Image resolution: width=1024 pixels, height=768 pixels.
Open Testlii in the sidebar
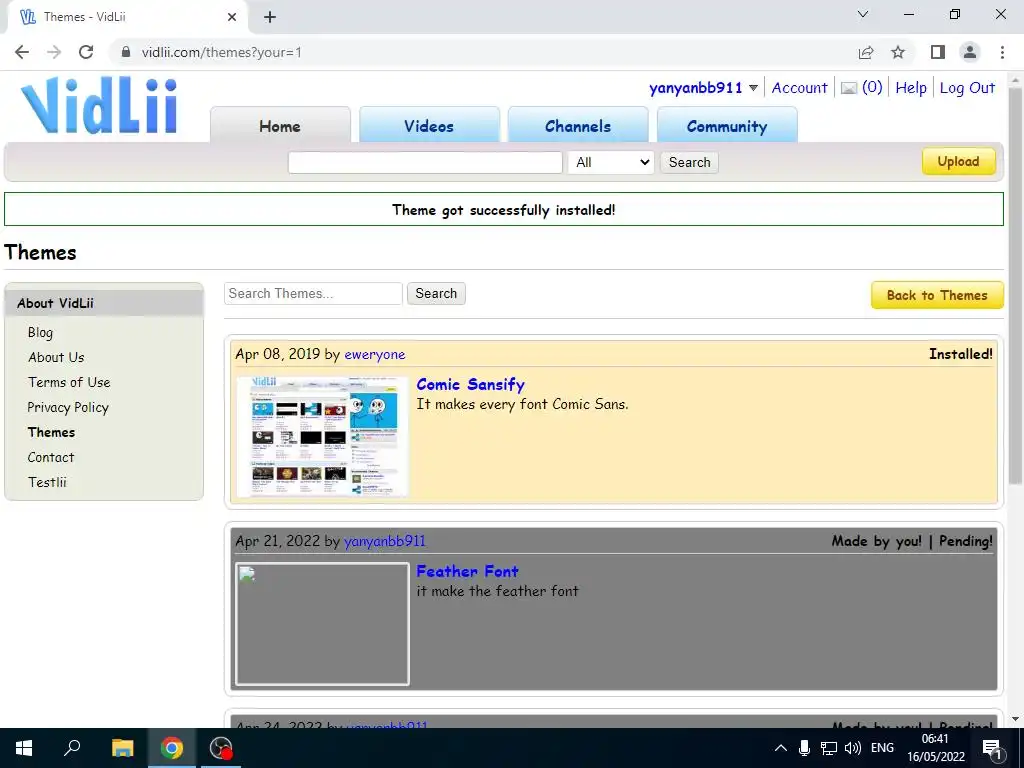[47, 482]
